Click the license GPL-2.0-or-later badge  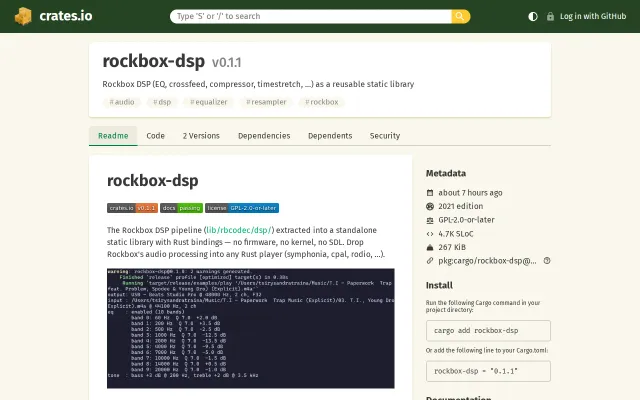(x=242, y=208)
